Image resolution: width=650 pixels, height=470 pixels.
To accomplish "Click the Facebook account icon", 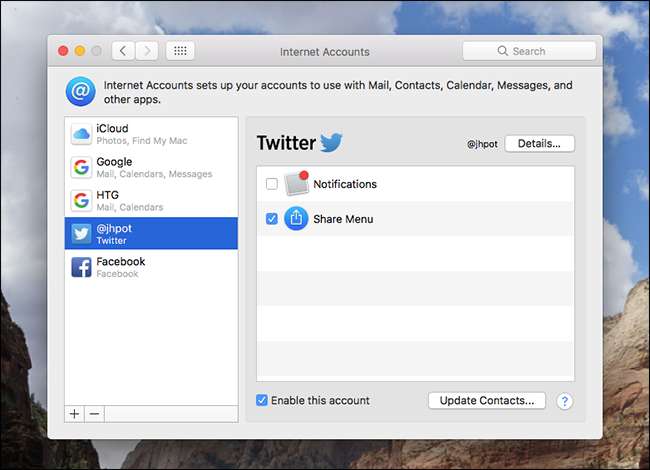I will click(x=81, y=267).
